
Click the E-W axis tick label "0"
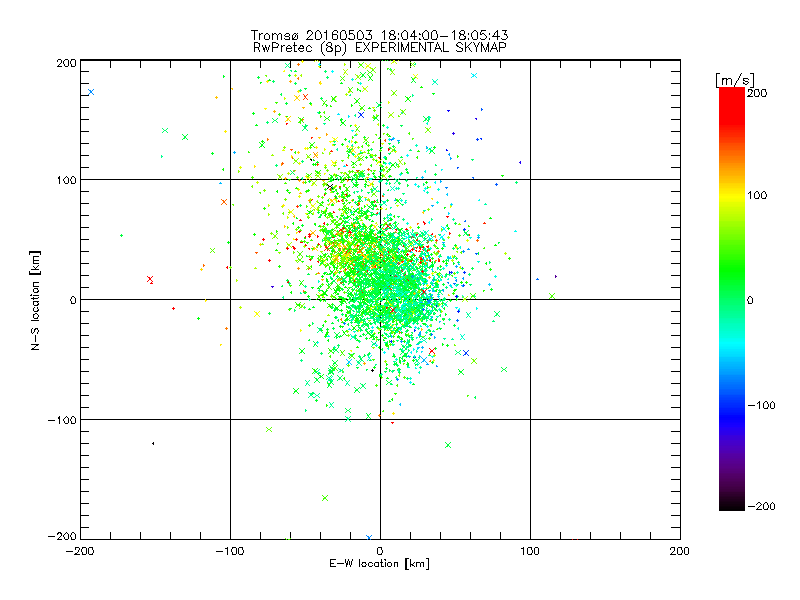[380, 551]
